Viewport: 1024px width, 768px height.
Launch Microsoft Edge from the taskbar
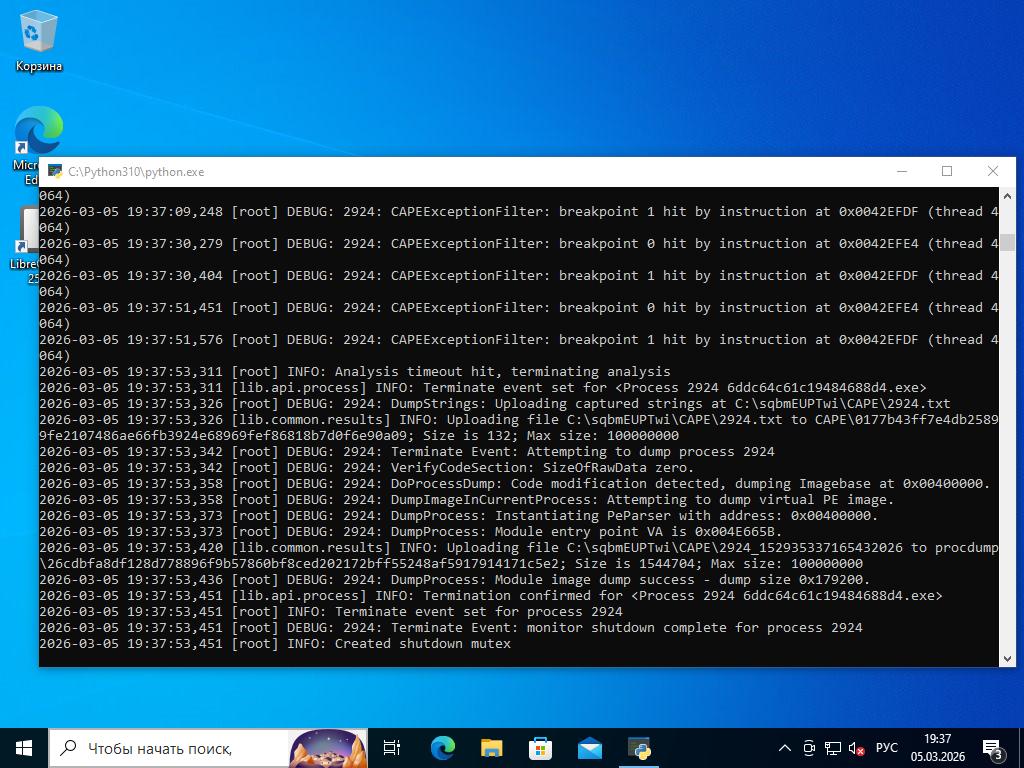(x=442, y=747)
